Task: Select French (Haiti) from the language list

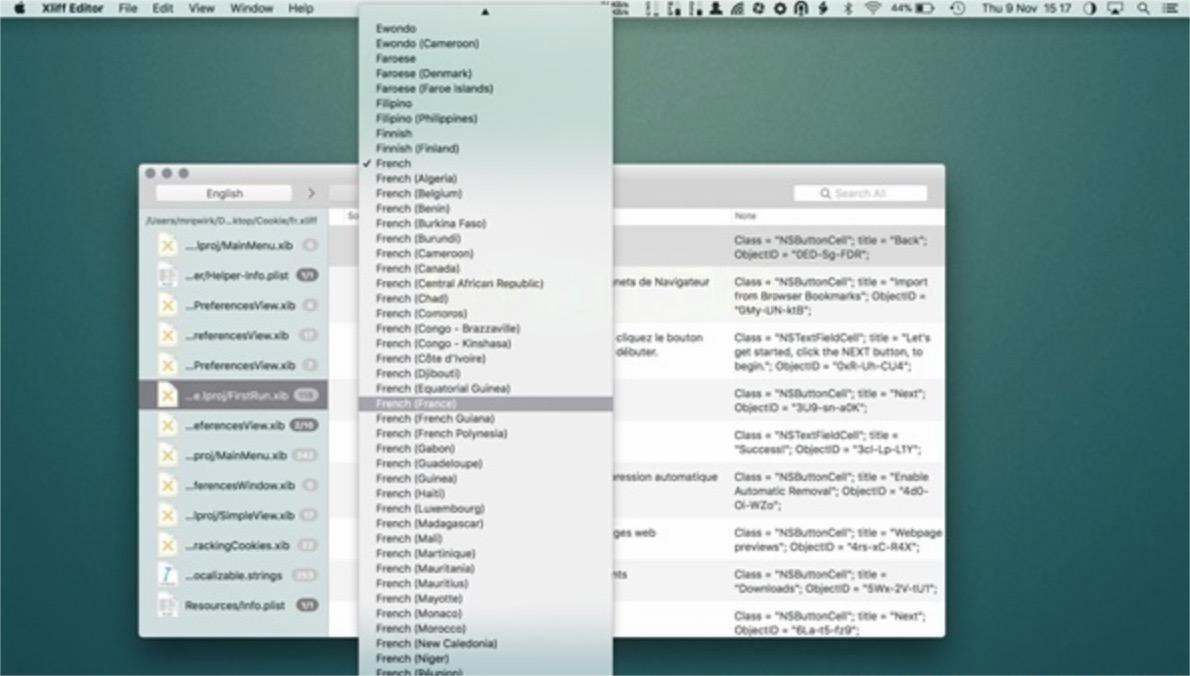Action: click(486, 494)
